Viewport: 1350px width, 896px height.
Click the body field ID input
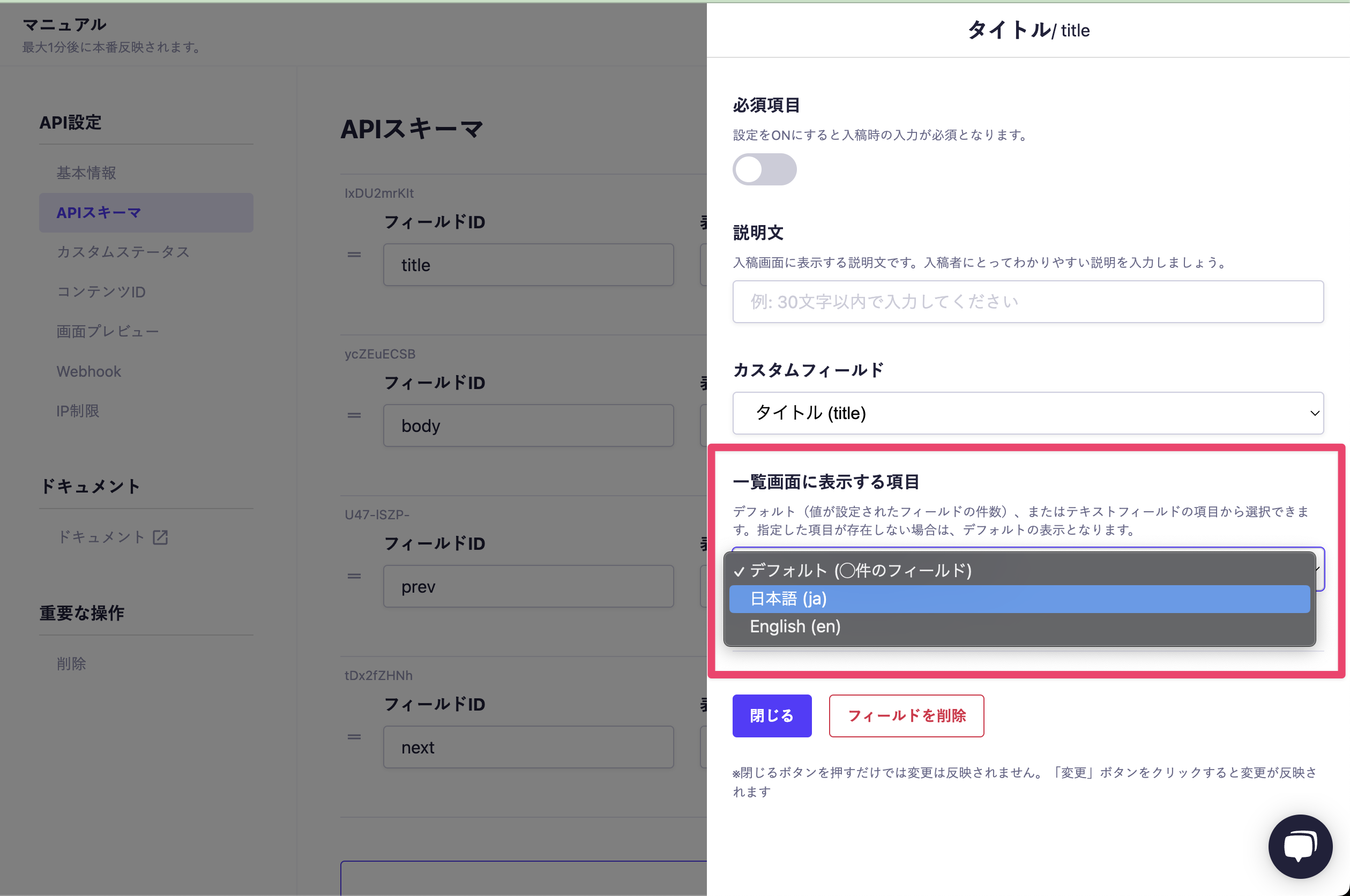[528, 425]
